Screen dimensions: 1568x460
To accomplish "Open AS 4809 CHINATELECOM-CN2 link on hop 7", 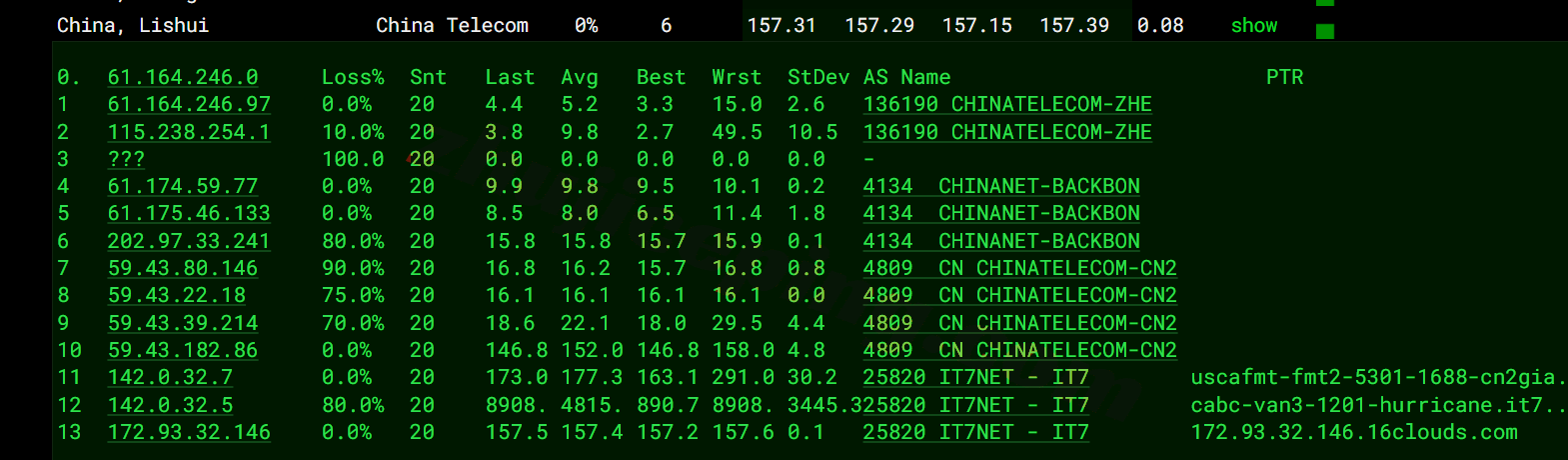I will tap(1020, 268).
